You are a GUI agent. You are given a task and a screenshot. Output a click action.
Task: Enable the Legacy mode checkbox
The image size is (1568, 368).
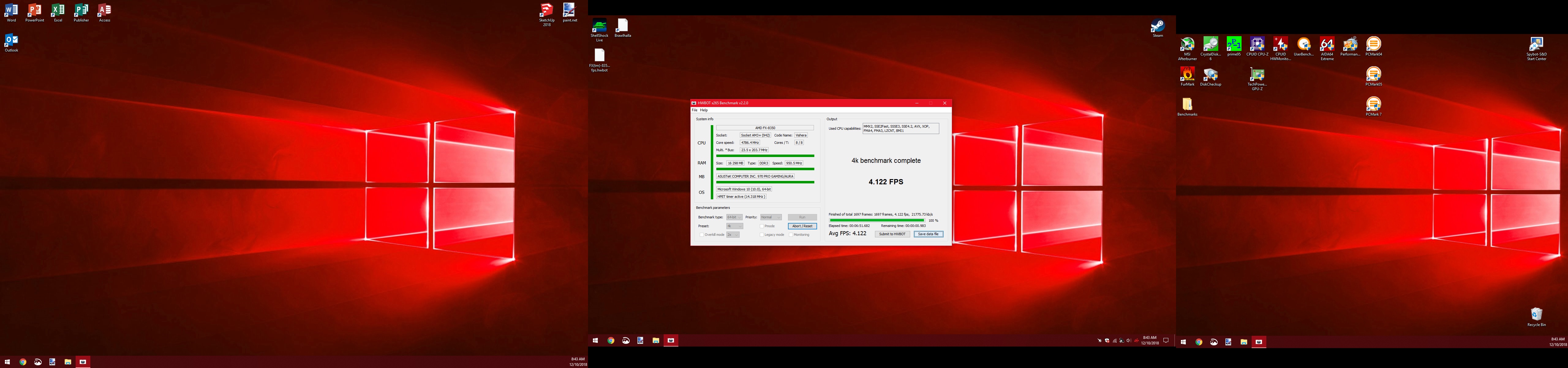click(x=762, y=235)
